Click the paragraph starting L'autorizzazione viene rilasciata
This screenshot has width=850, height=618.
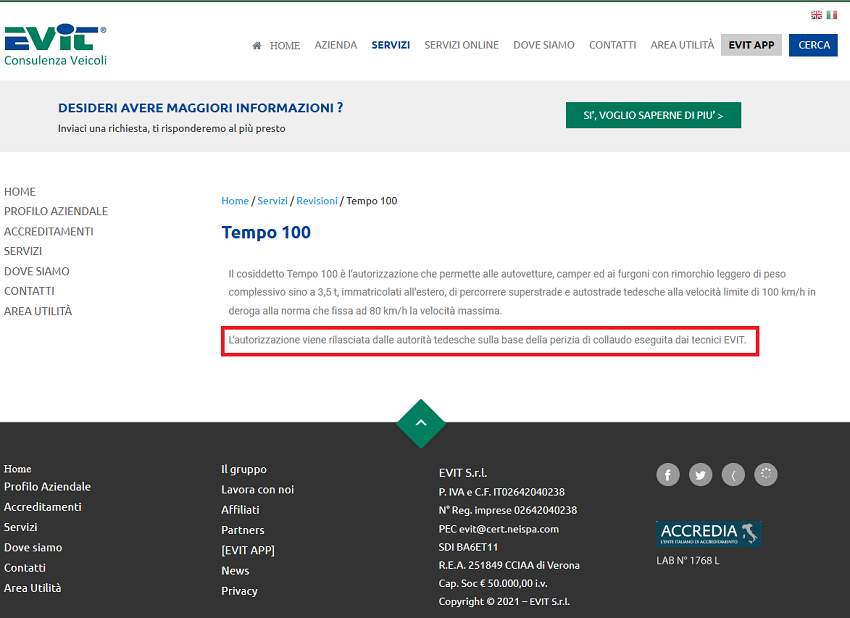point(487,340)
